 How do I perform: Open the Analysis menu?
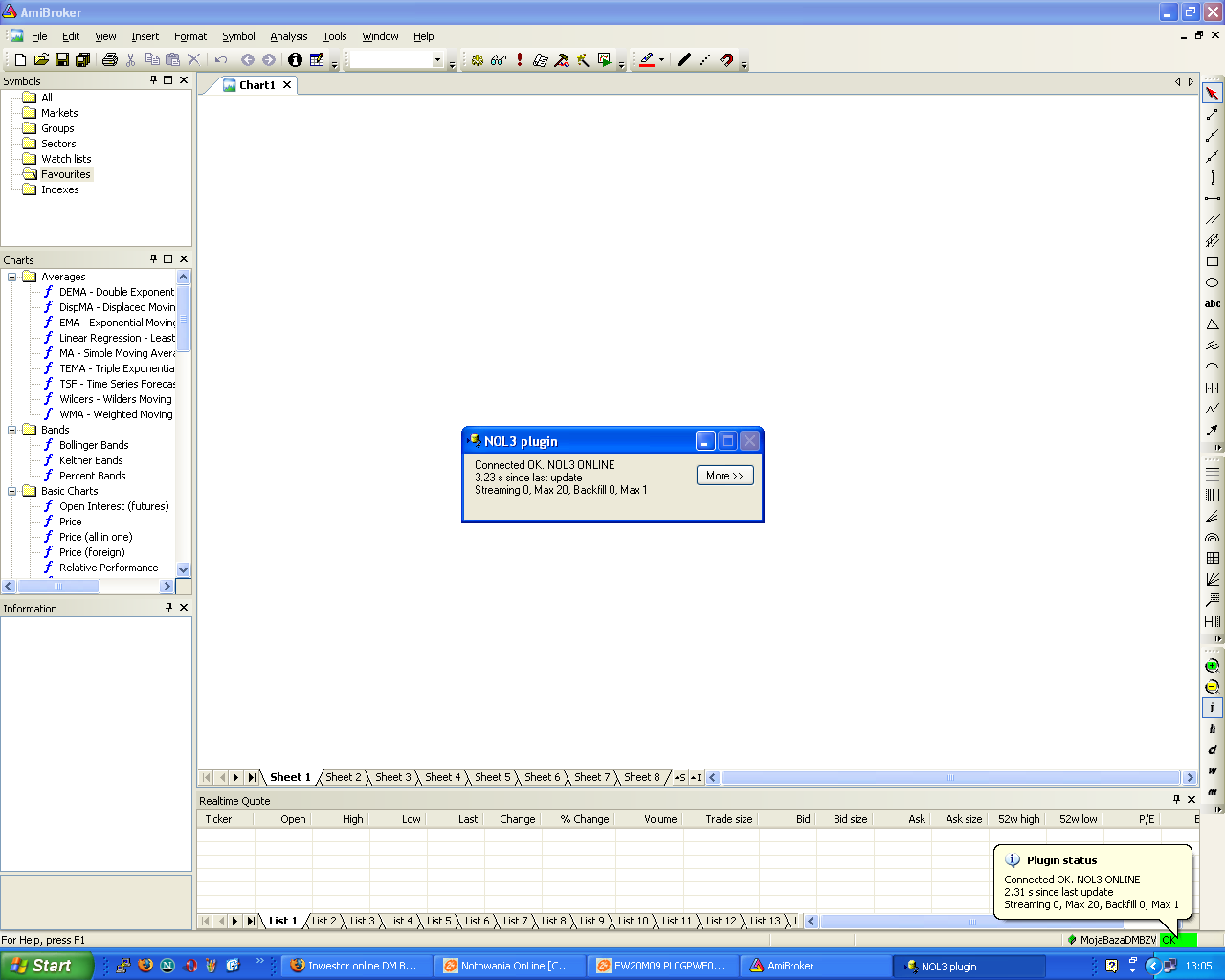pos(288,36)
